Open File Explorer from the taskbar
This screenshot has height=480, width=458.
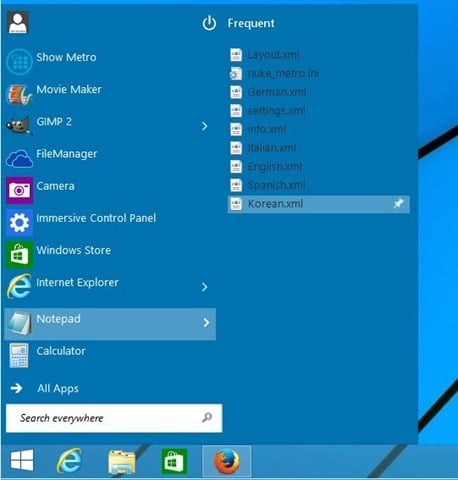(x=122, y=462)
